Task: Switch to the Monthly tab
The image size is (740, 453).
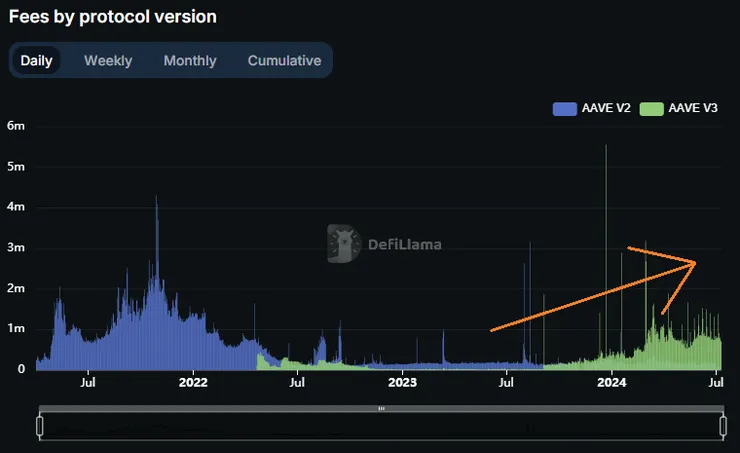Action: click(190, 60)
